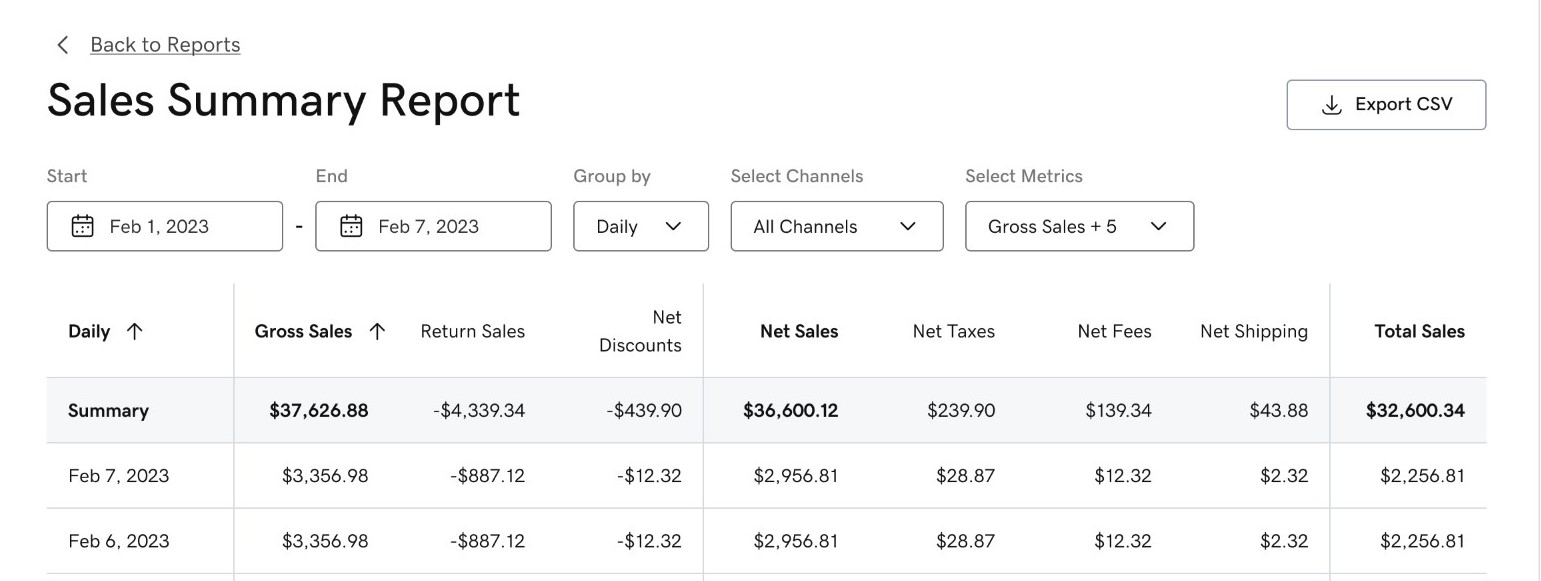Screen dimensions: 1541x581
Task: Click the download icon on Export CSV
Action: pos(1331,105)
